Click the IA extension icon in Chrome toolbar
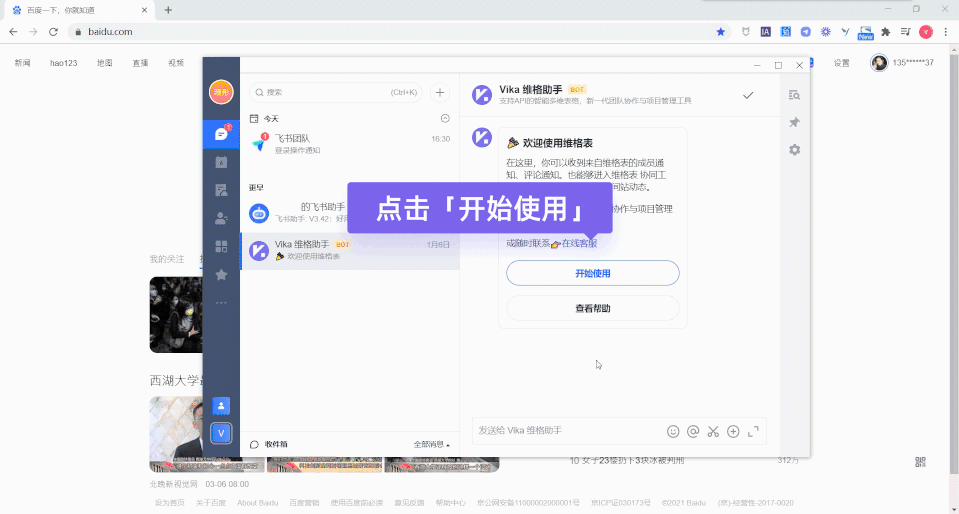The width and height of the screenshot is (959, 514). tap(766, 32)
